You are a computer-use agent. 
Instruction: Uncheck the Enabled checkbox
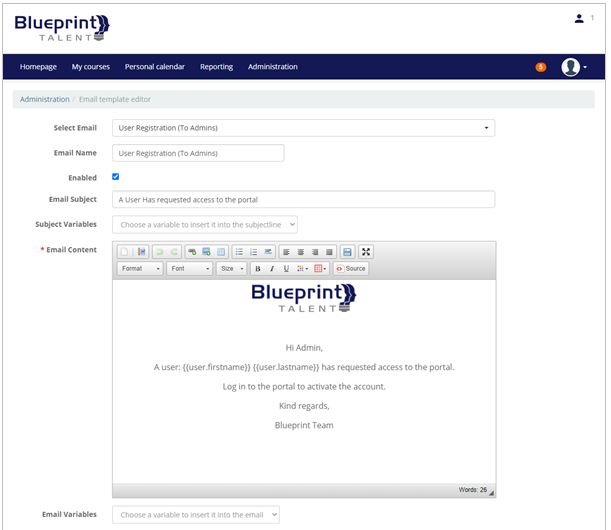(x=116, y=177)
